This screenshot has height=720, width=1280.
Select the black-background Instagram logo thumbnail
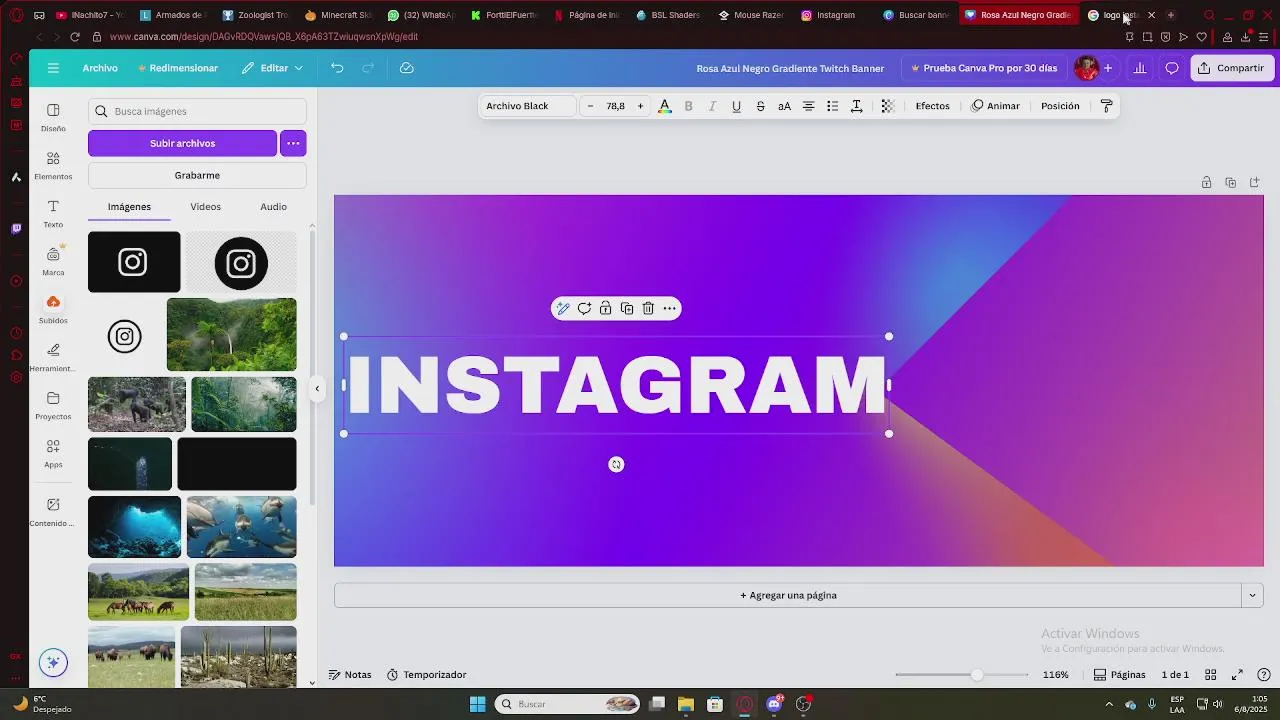[x=134, y=262]
